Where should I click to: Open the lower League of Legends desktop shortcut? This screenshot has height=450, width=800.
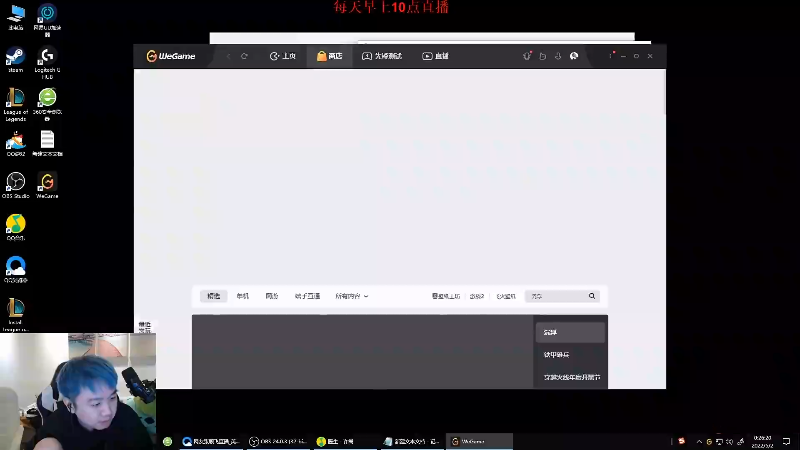click(x=15, y=315)
